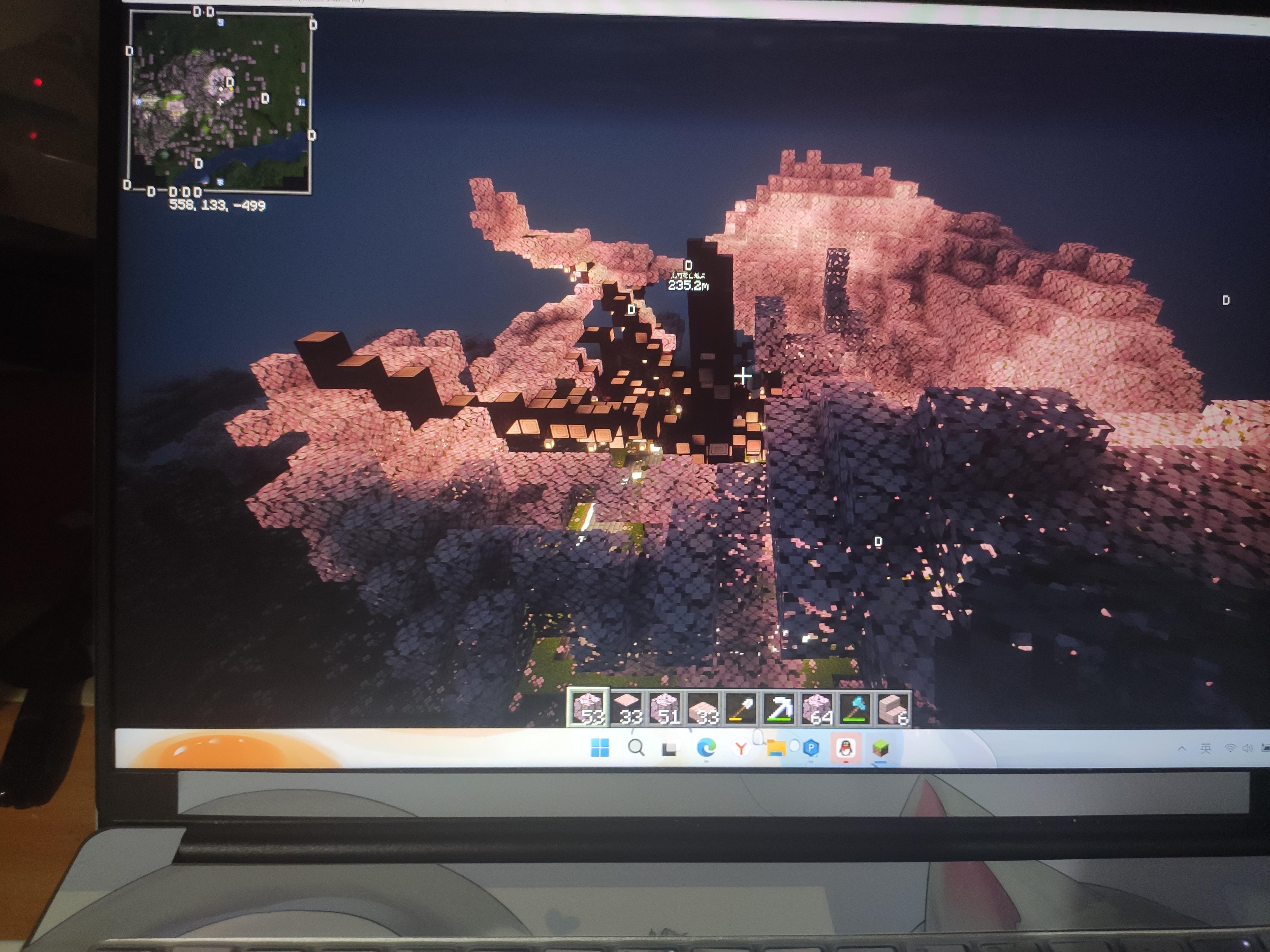The image size is (1270, 952).
Task: Click the coordinates text 558, 133, -499
Action: 217,205
